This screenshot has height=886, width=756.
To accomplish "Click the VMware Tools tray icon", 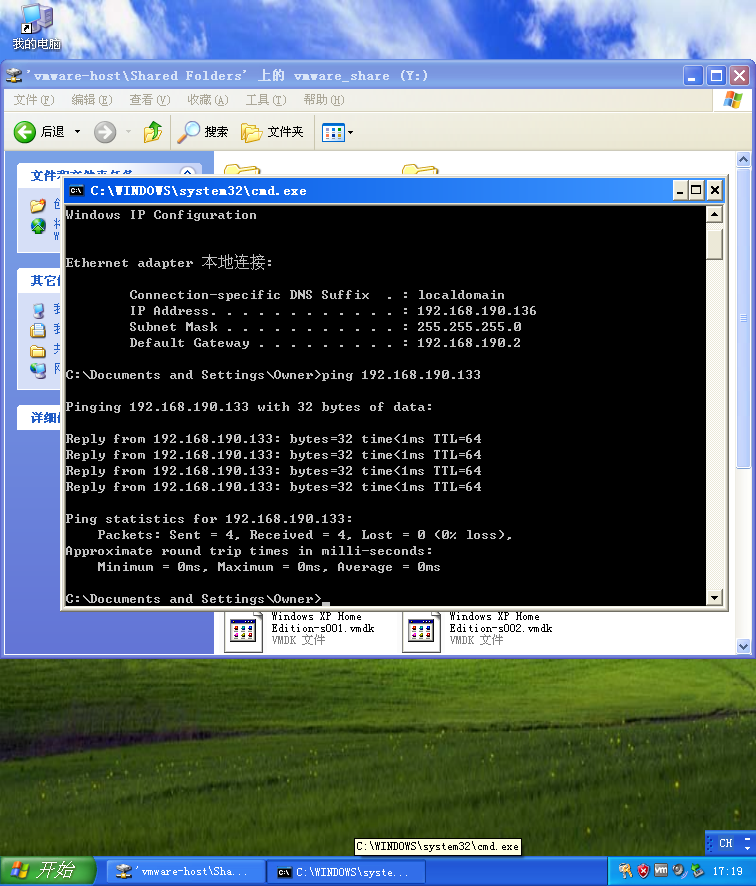I will click(661, 871).
